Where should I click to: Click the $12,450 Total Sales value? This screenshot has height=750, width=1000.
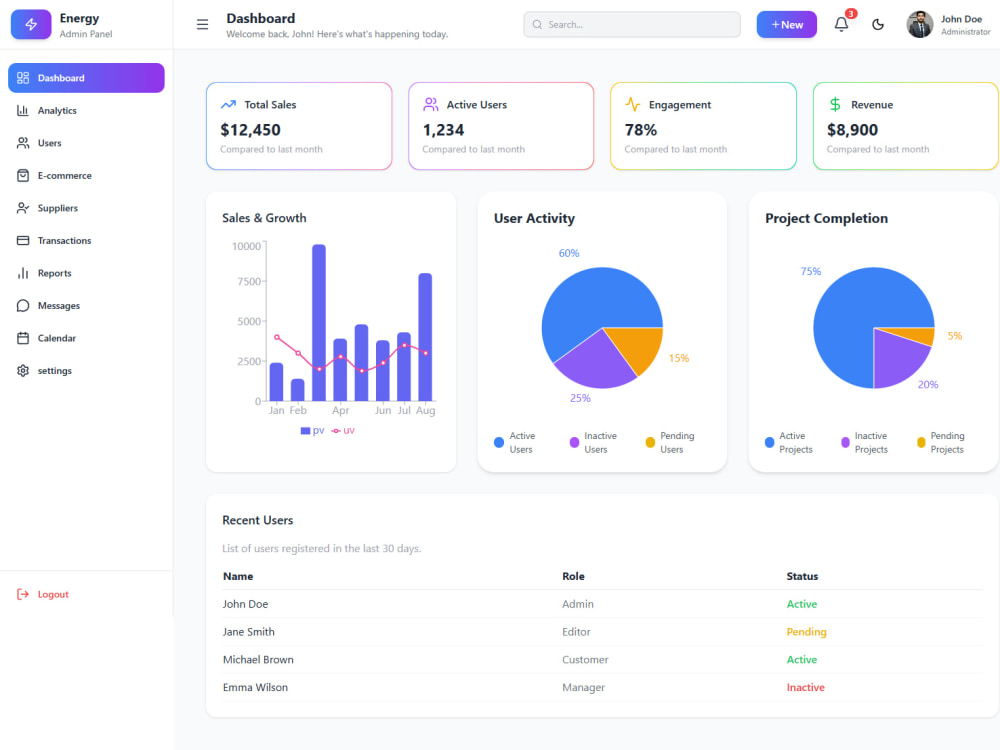point(251,130)
